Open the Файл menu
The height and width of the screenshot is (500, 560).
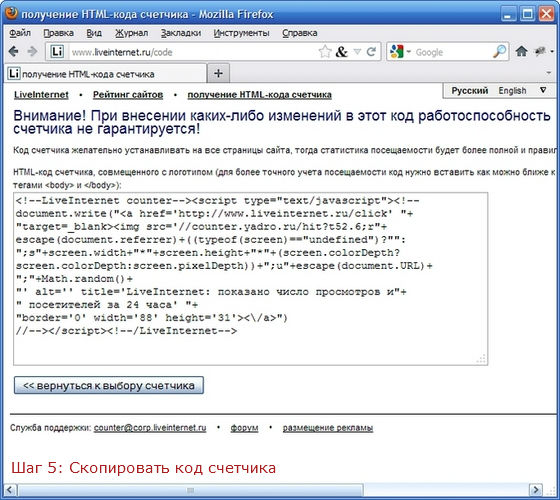pos(20,33)
